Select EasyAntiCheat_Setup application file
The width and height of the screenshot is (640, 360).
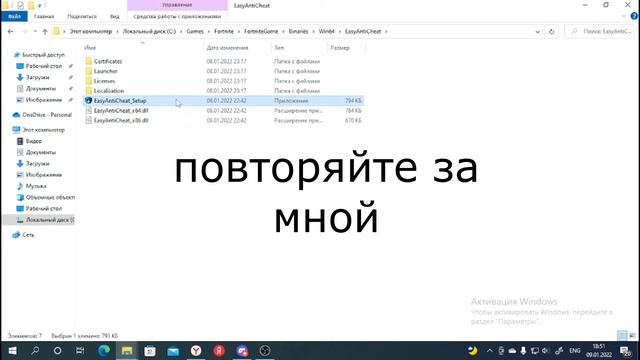coord(223,100)
